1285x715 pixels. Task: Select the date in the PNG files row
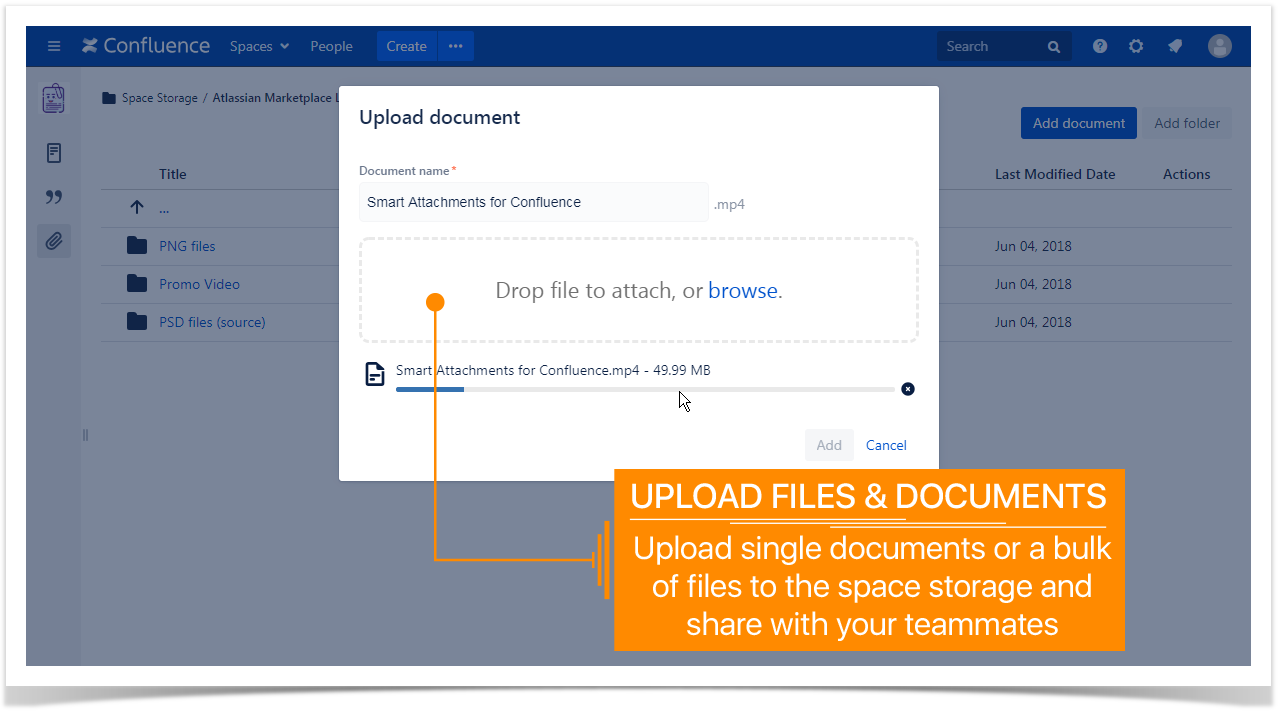pos(1033,246)
